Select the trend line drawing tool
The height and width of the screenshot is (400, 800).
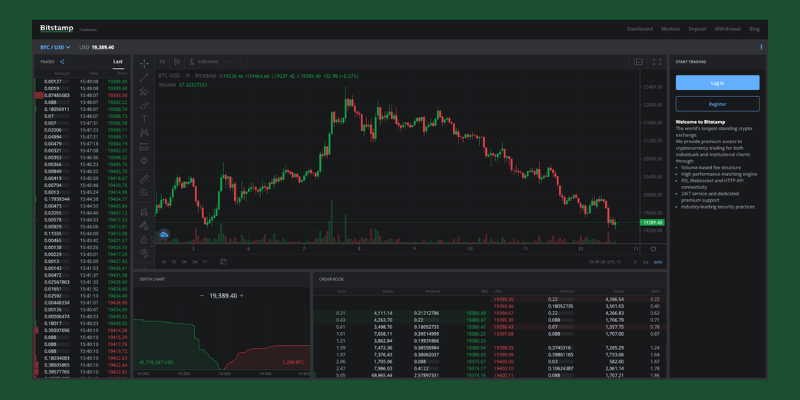(x=145, y=76)
